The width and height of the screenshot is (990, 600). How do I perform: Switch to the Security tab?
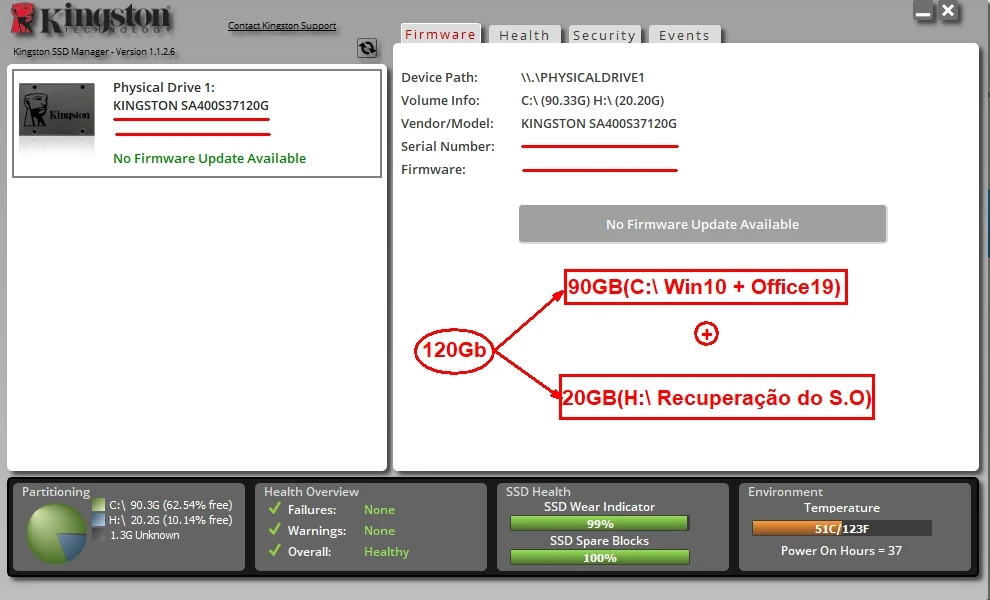604,35
